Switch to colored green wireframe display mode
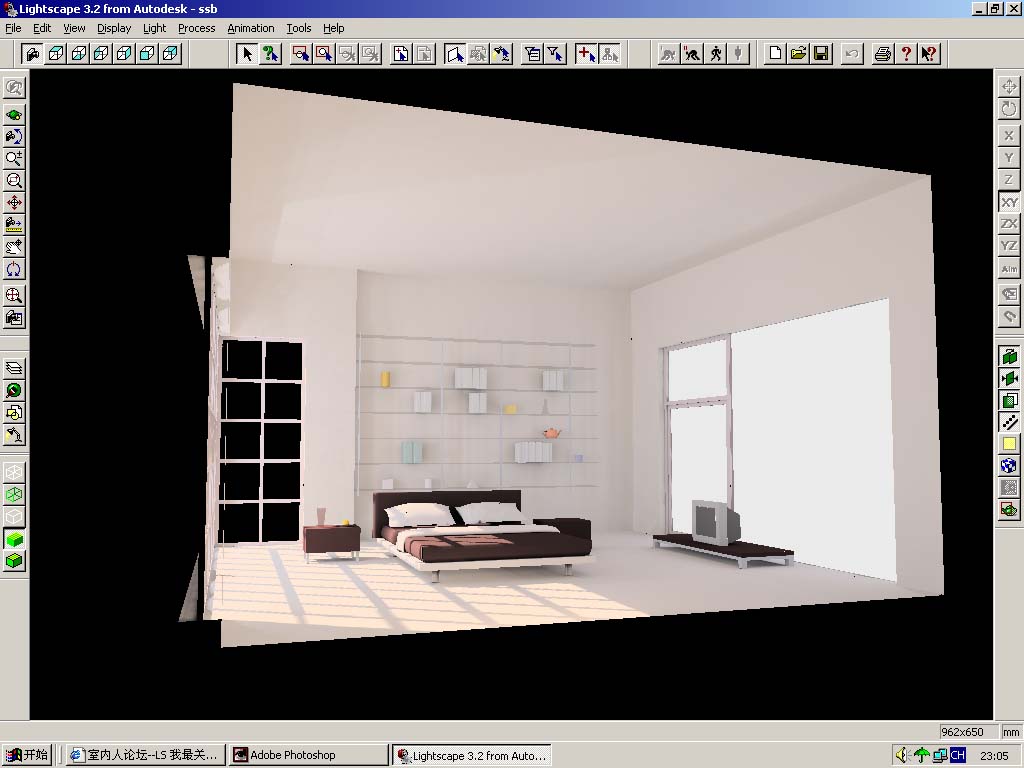The height and width of the screenshot is (768, 1024). click(14, 494)
